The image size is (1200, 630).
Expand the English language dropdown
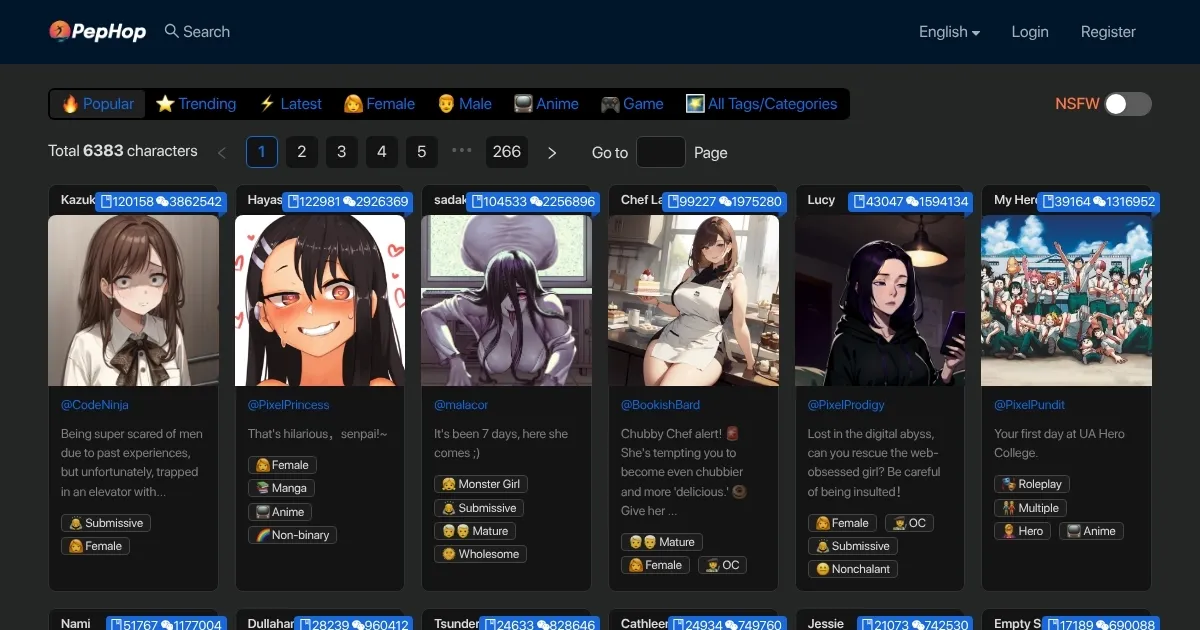[949, 32]
